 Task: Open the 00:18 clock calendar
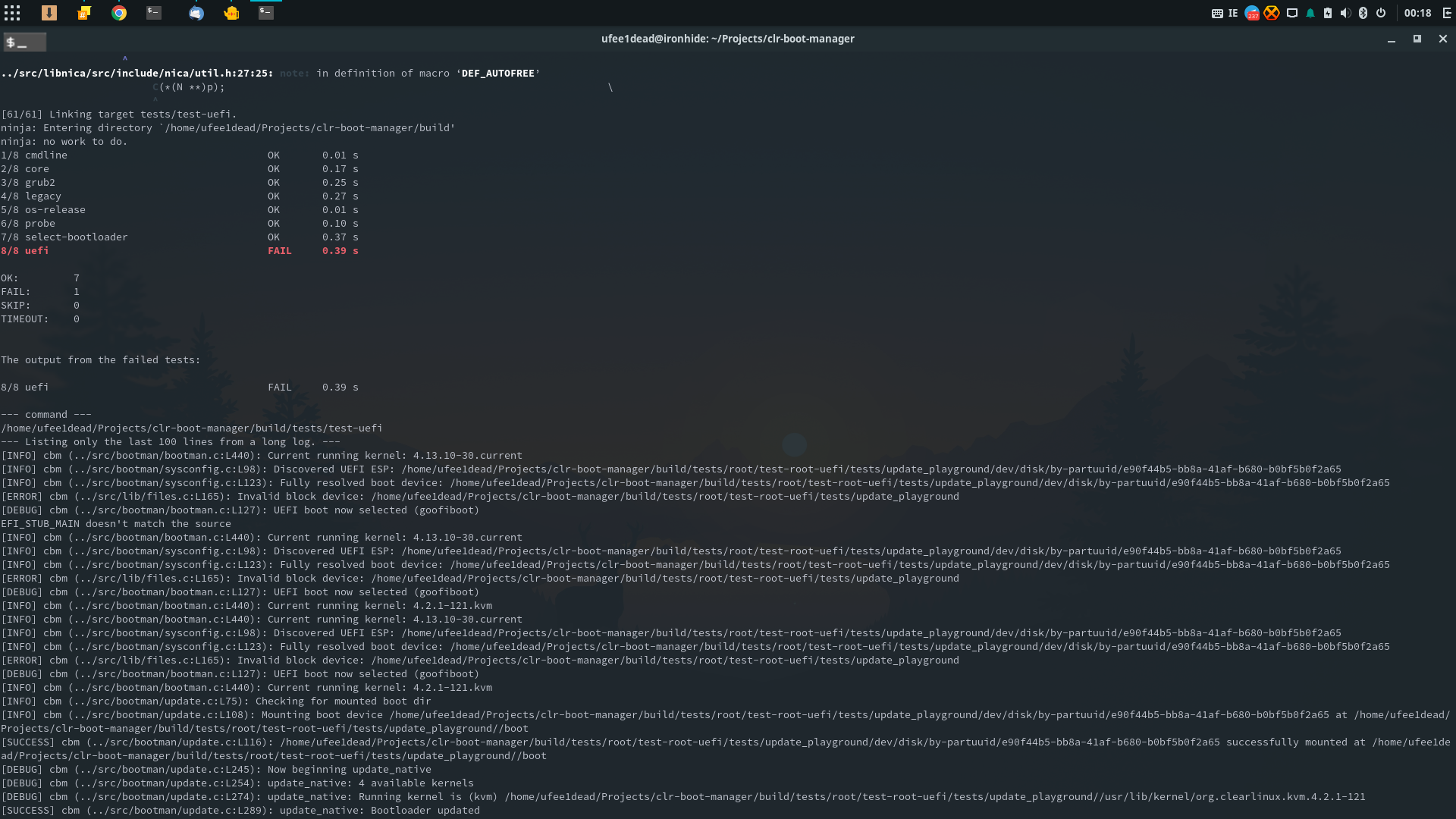pos(1417,13)
